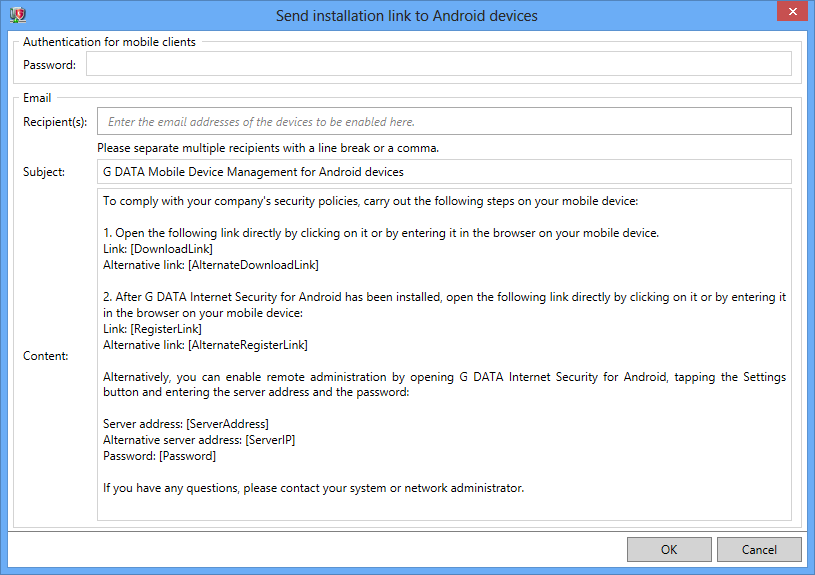Screen dimensions: 815x575
Task: Click the Password input field
Action: pyautogui.click(x=439, y=63)
